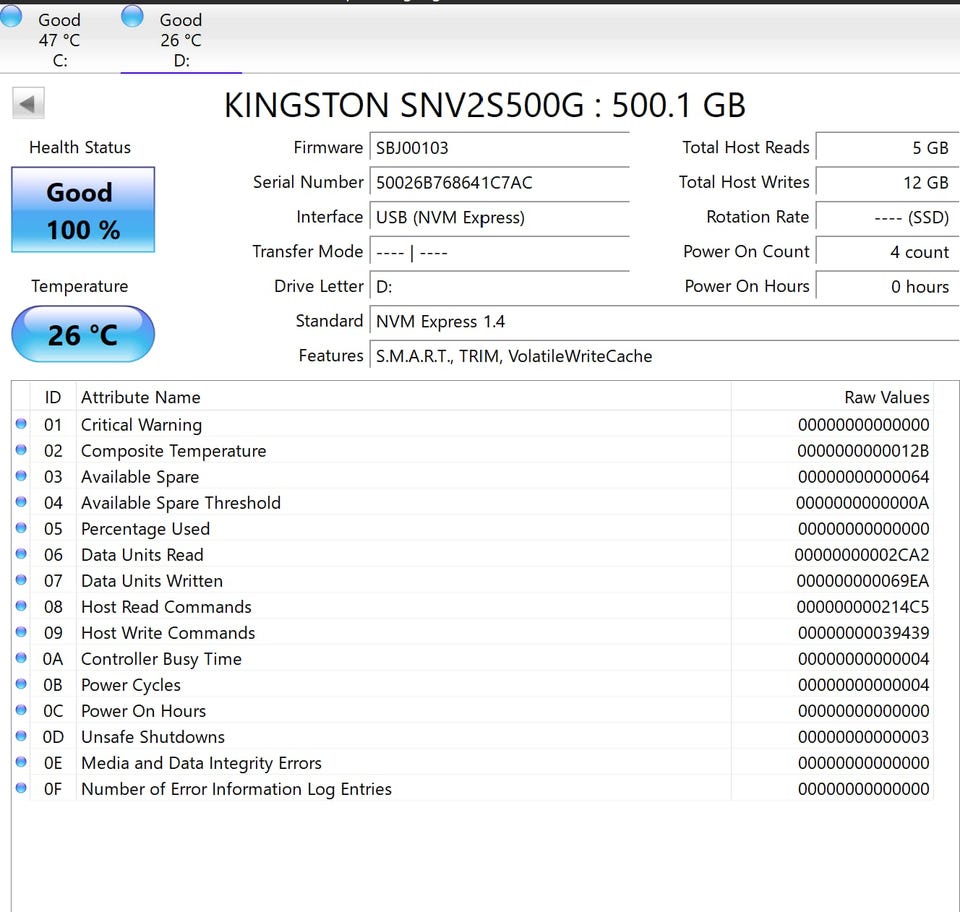The height and width of the screenshot is (912, 960).
Task: Click the Features field with S.M.A.R.T., TRIM
Action: [664, 356]
